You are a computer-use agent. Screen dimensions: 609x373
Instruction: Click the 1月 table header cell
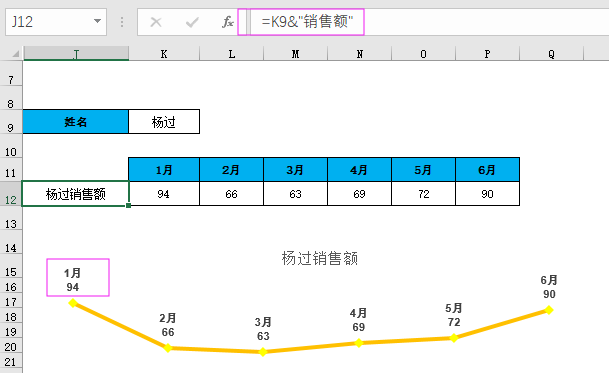coord(164,170)
